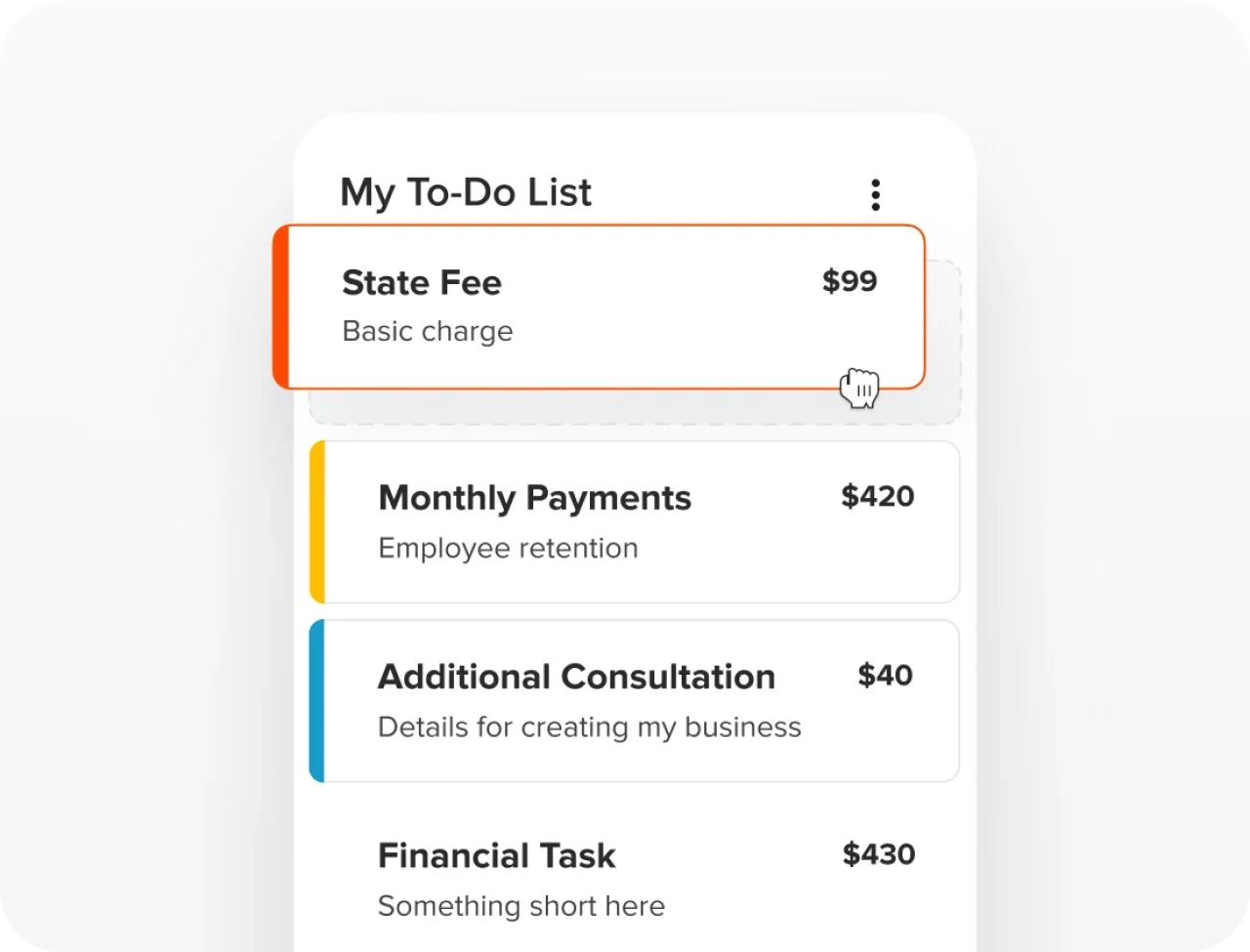Click the Basic charge subtitle
This screenshot has height=952, width=1250.
(x=427, y=332)
